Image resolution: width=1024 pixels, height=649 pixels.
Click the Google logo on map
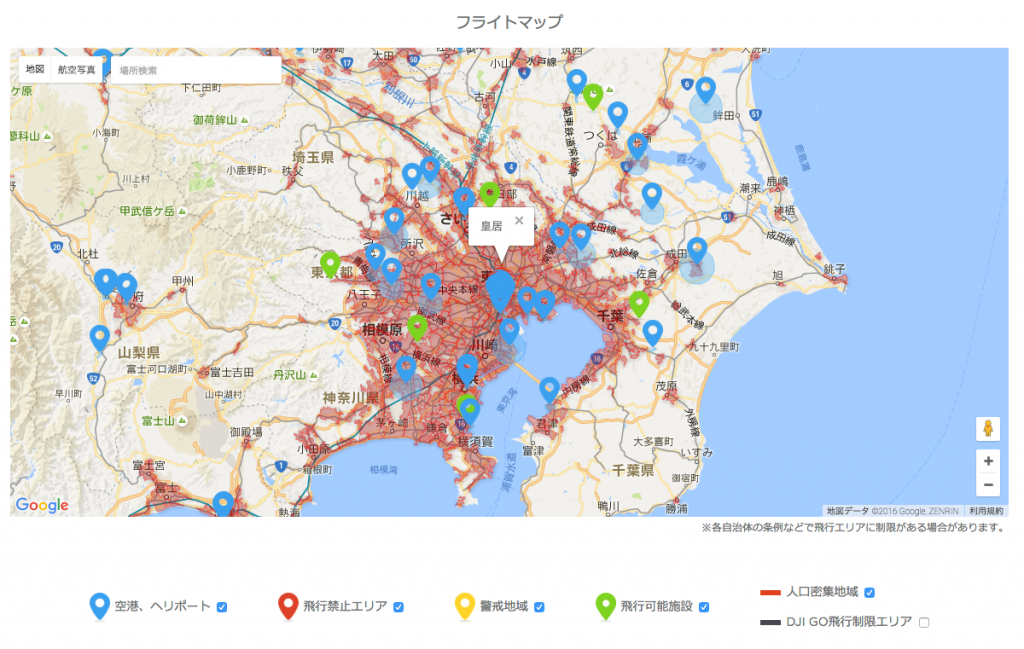click(x=42, y=505)
